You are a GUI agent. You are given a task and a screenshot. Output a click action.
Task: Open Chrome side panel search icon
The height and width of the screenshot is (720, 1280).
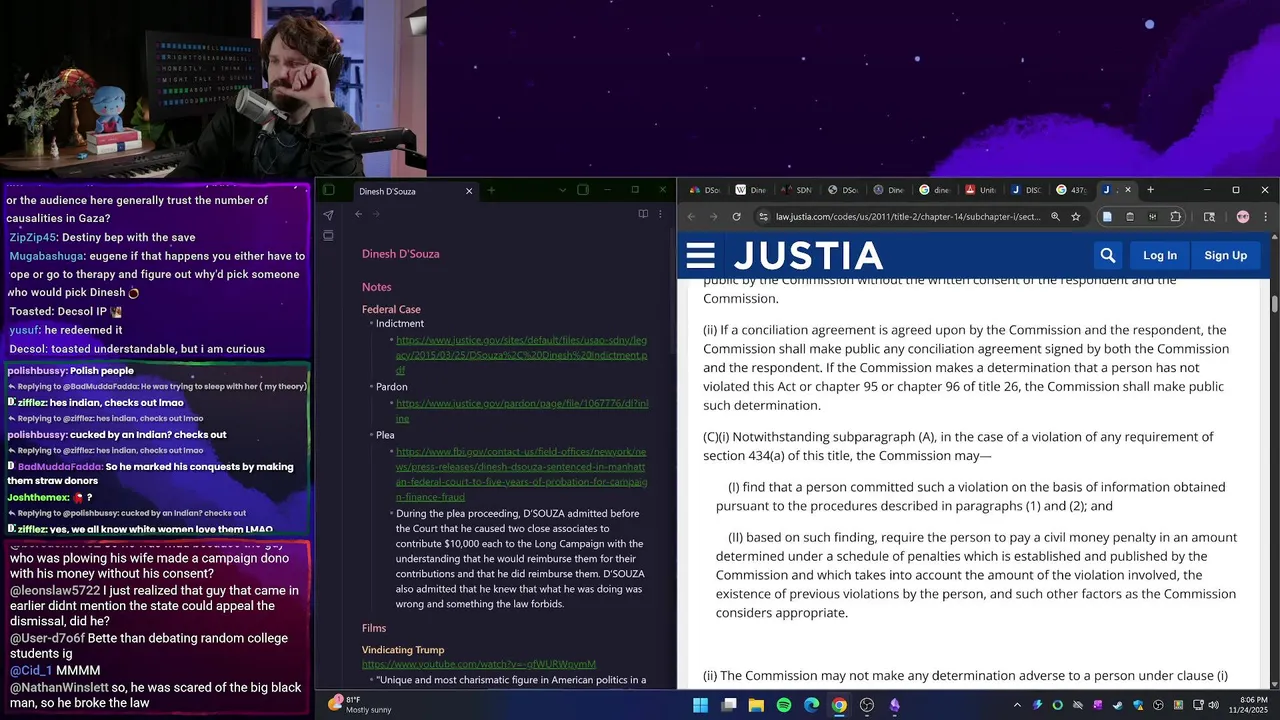[x=1209, y=216]
